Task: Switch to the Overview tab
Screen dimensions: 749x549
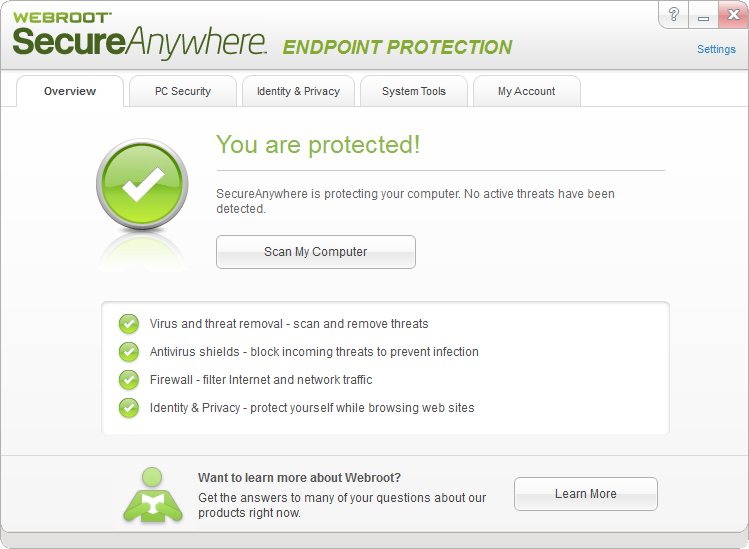Action: pyautogui.click(x=70, y=91)
